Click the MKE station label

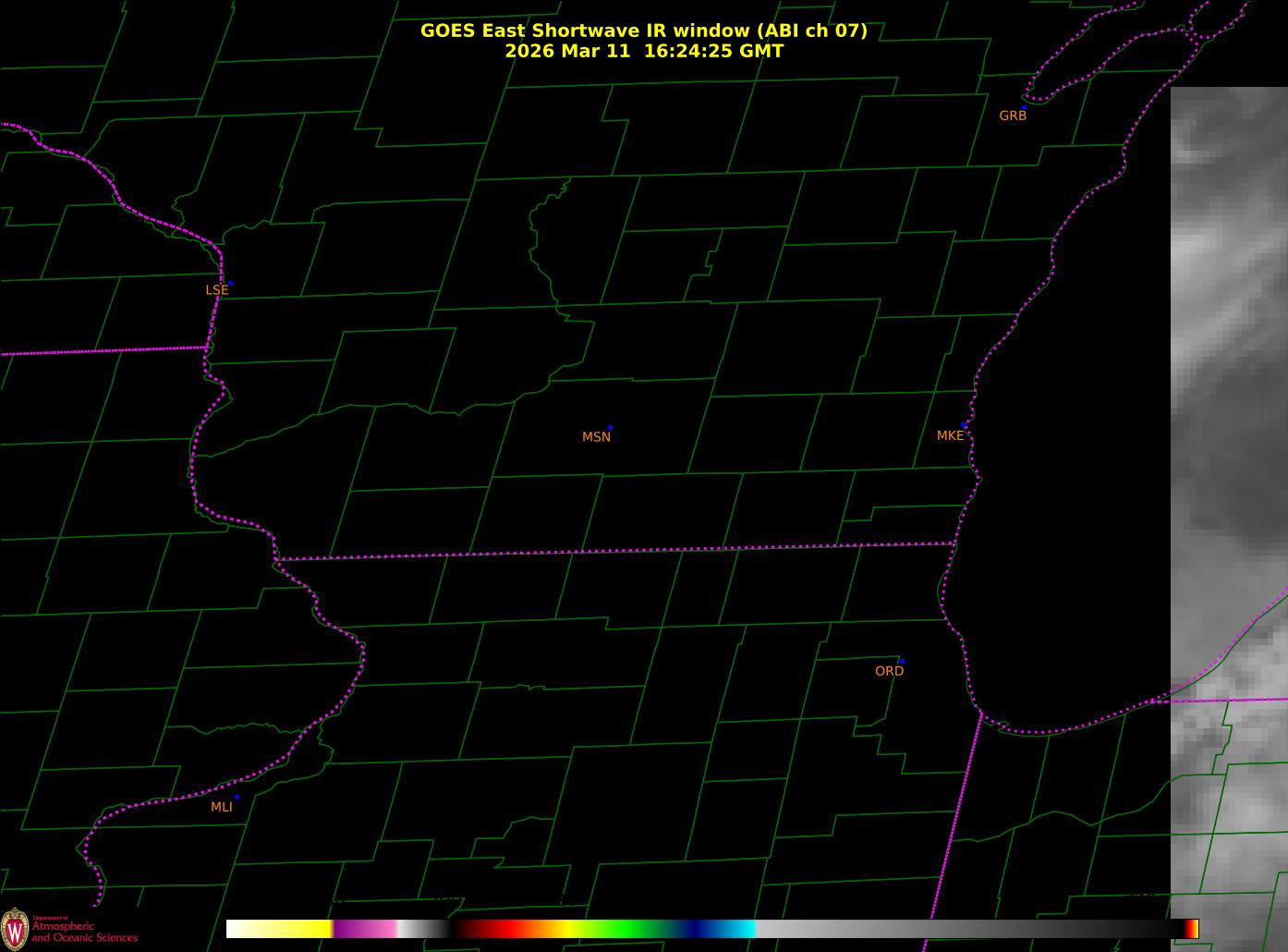(x=950, y=435)
